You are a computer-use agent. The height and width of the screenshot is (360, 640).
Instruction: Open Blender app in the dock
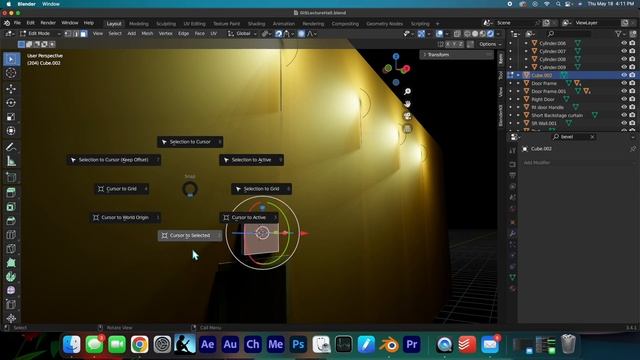click(x=389, y=344)
